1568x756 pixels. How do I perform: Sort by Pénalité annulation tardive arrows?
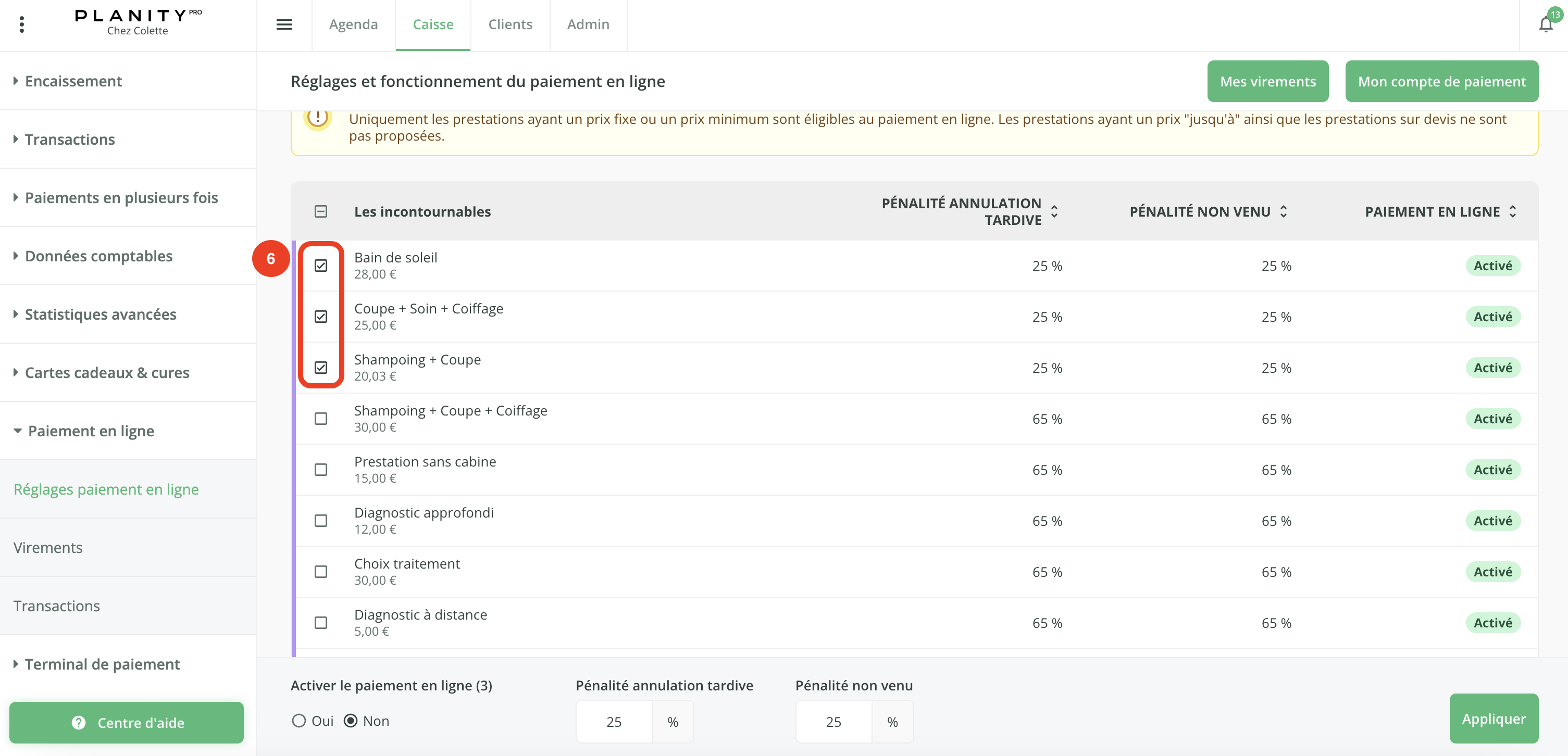[1054, 212]
